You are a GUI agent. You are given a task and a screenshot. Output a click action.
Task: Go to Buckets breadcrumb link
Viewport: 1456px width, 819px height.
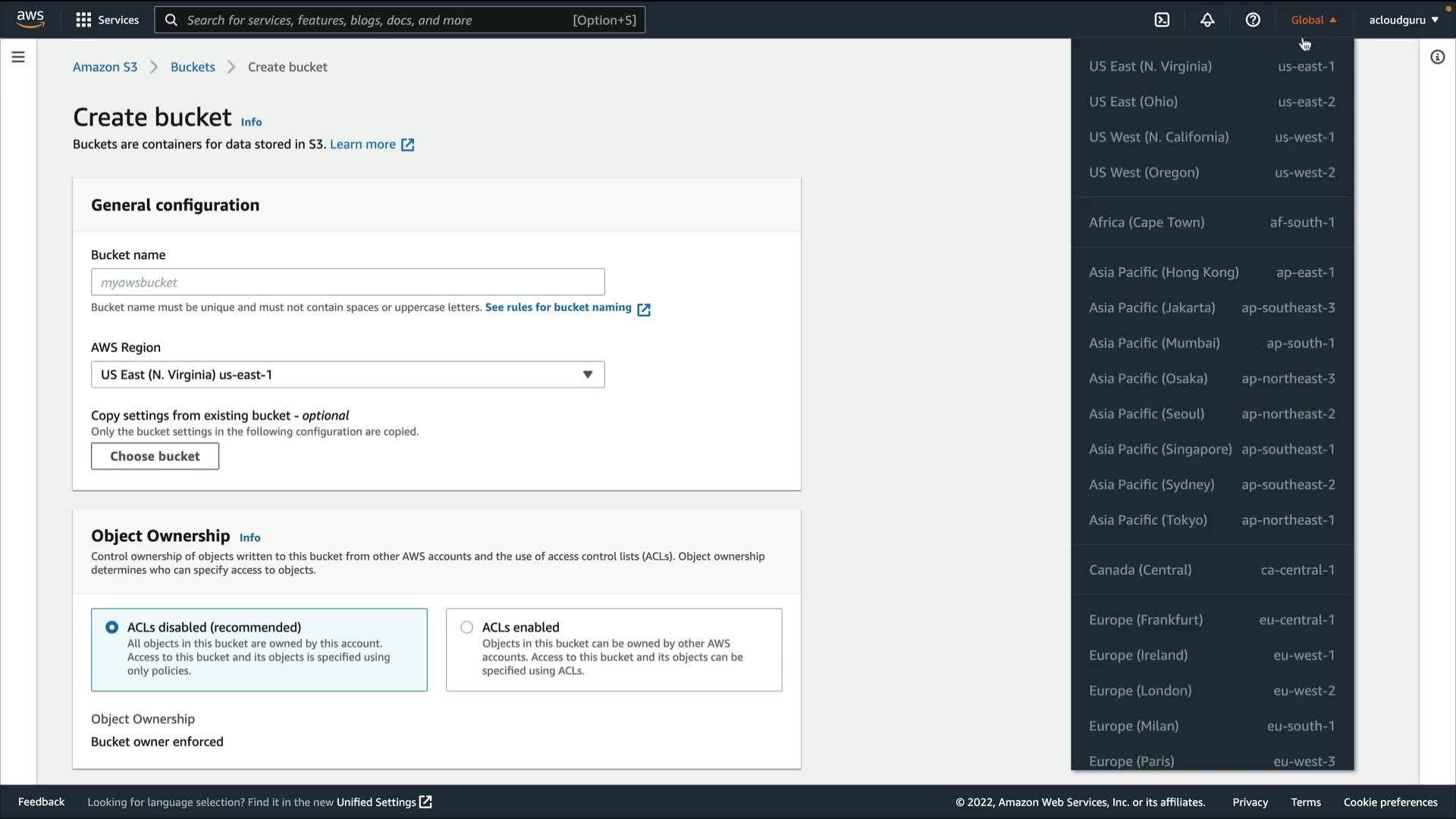pyautogui.click(x=193, y=67)
